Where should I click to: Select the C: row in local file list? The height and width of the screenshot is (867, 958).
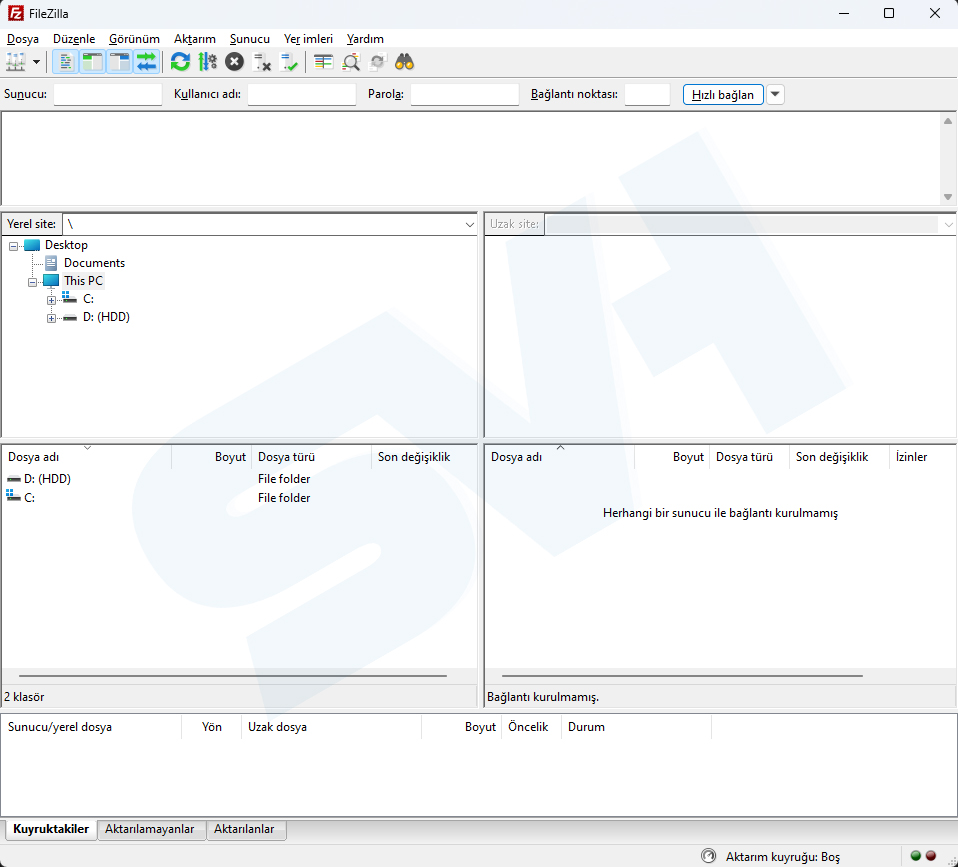tap(240, 498)
